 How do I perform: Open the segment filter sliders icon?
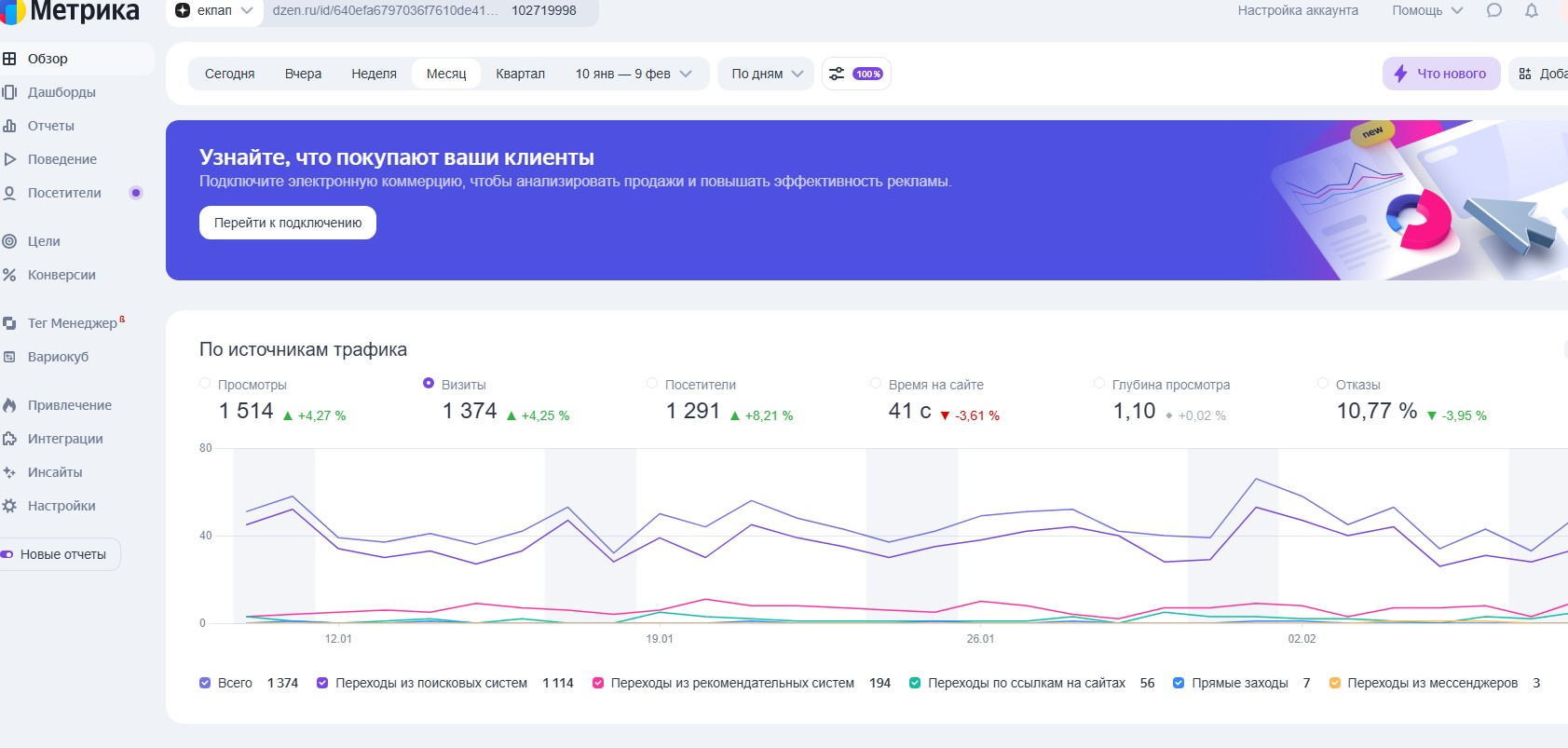pyautogui.click(x=837, y=74)
